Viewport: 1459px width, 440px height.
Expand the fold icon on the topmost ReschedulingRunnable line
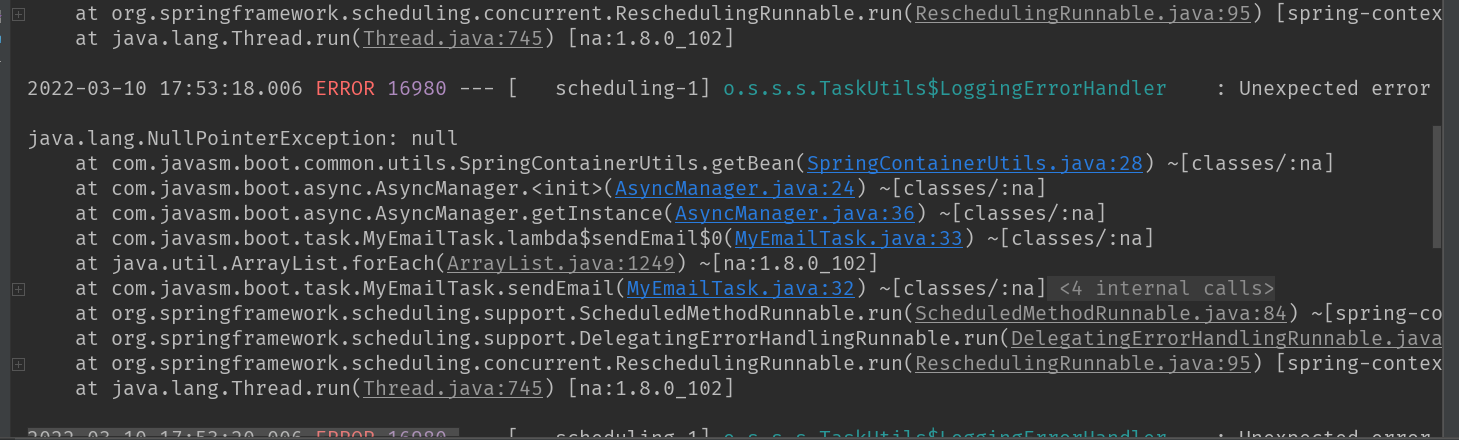(x=18, y=14)
